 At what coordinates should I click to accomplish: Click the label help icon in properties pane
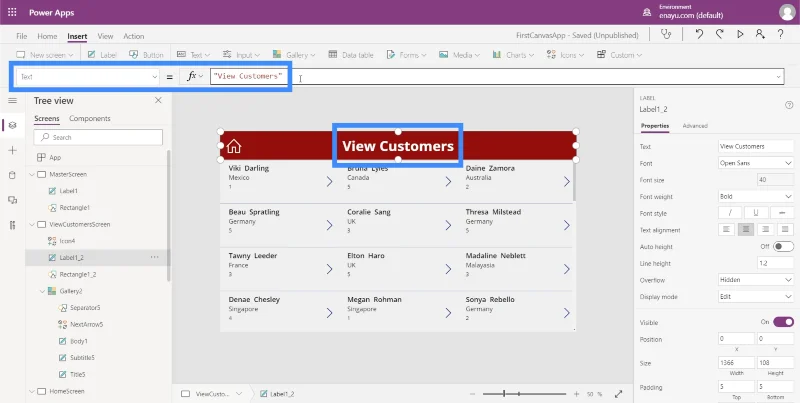tap(789, 105)
